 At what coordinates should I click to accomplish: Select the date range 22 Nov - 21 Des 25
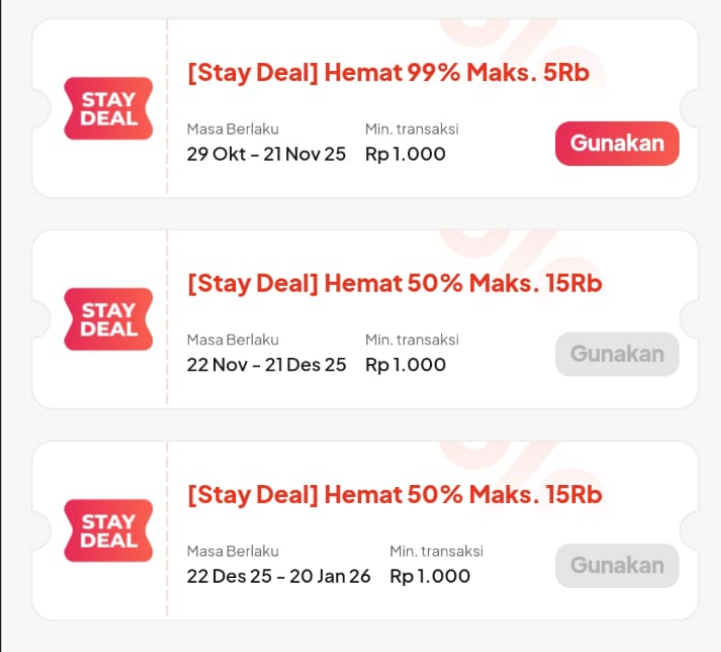pyautogui.click(x=266, y=365)
